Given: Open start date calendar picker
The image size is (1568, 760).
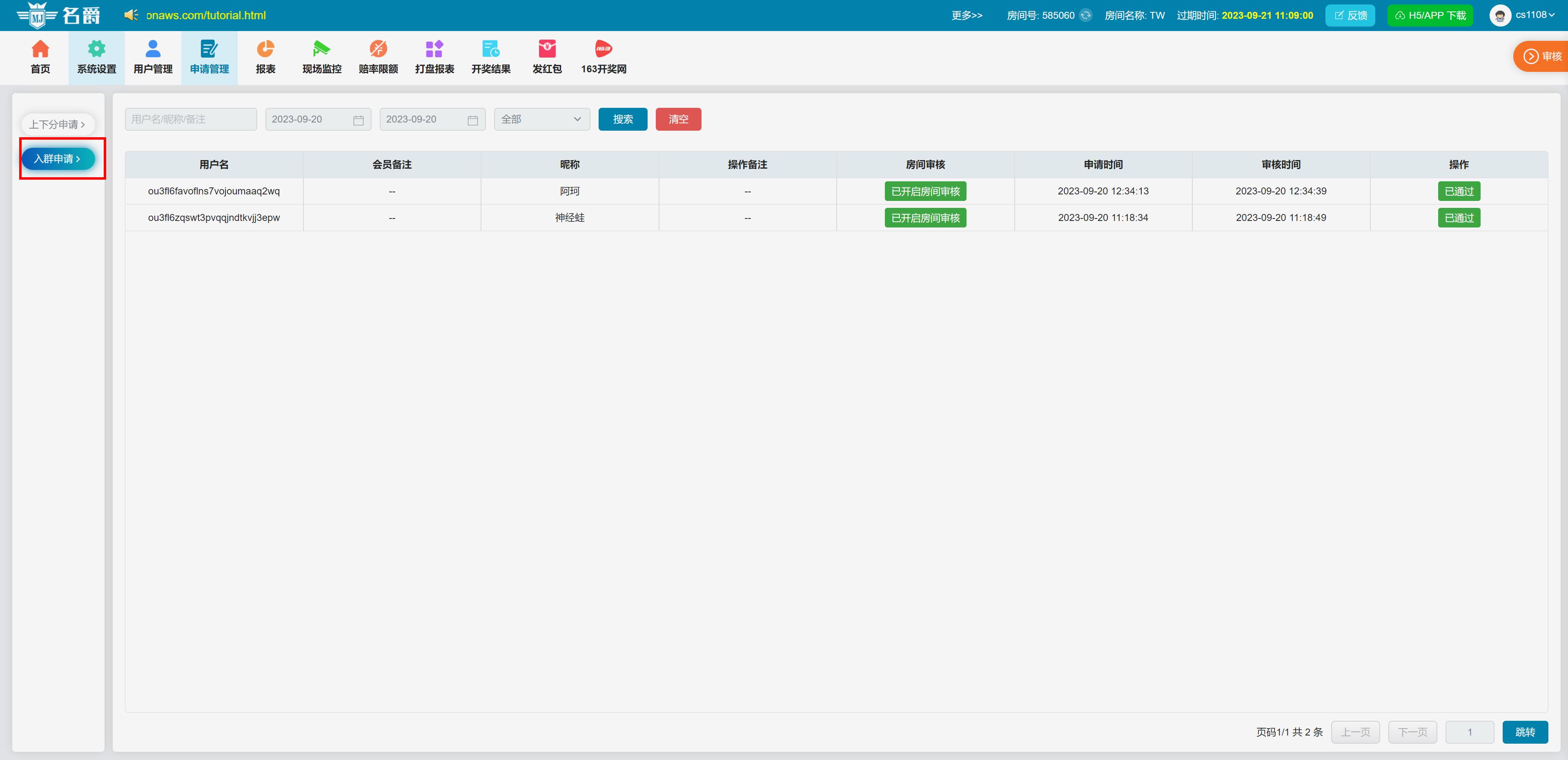Looking at the screenshot, I should 359,120.
